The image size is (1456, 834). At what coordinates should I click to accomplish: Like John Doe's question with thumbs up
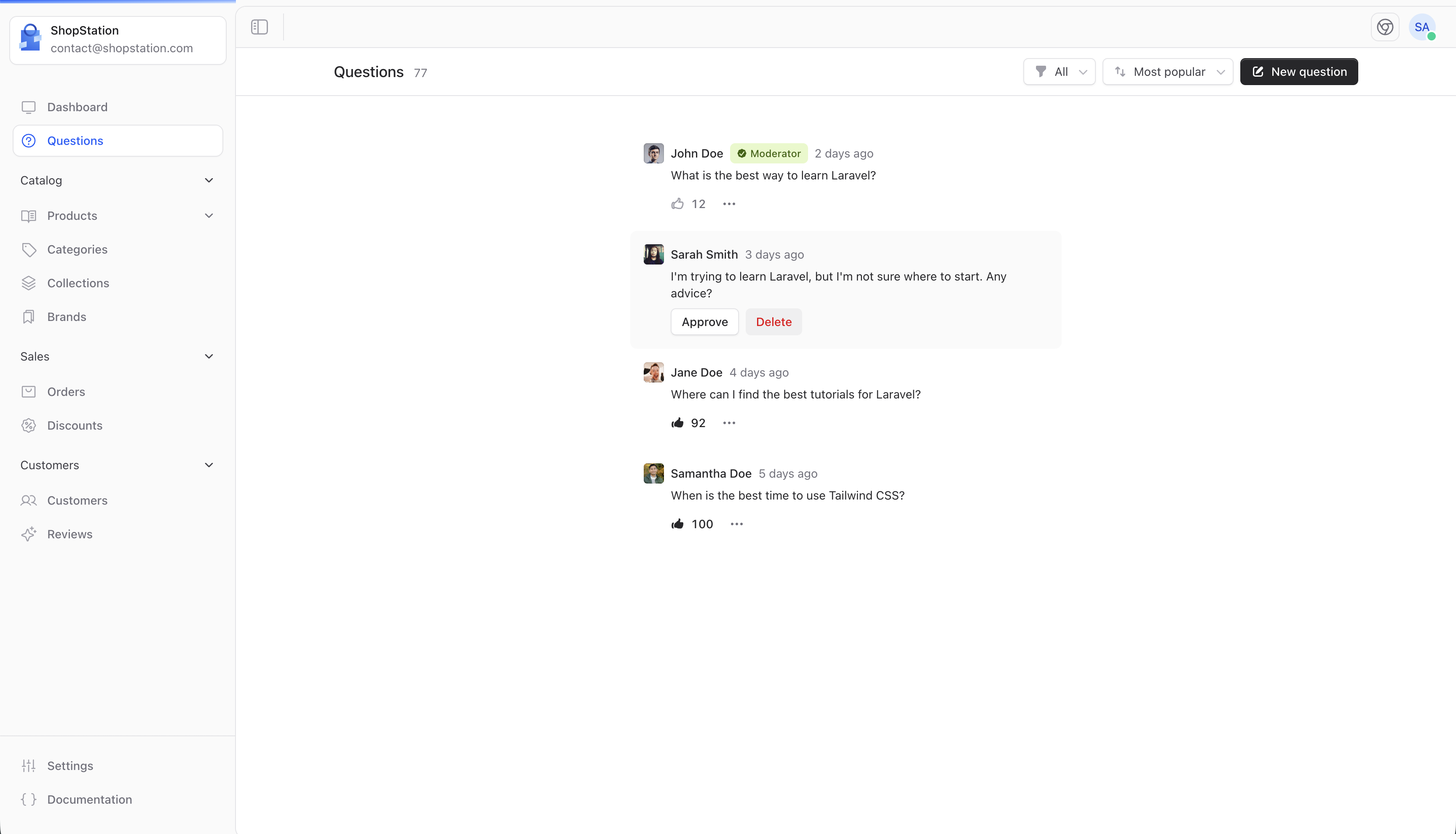[677, 204]
